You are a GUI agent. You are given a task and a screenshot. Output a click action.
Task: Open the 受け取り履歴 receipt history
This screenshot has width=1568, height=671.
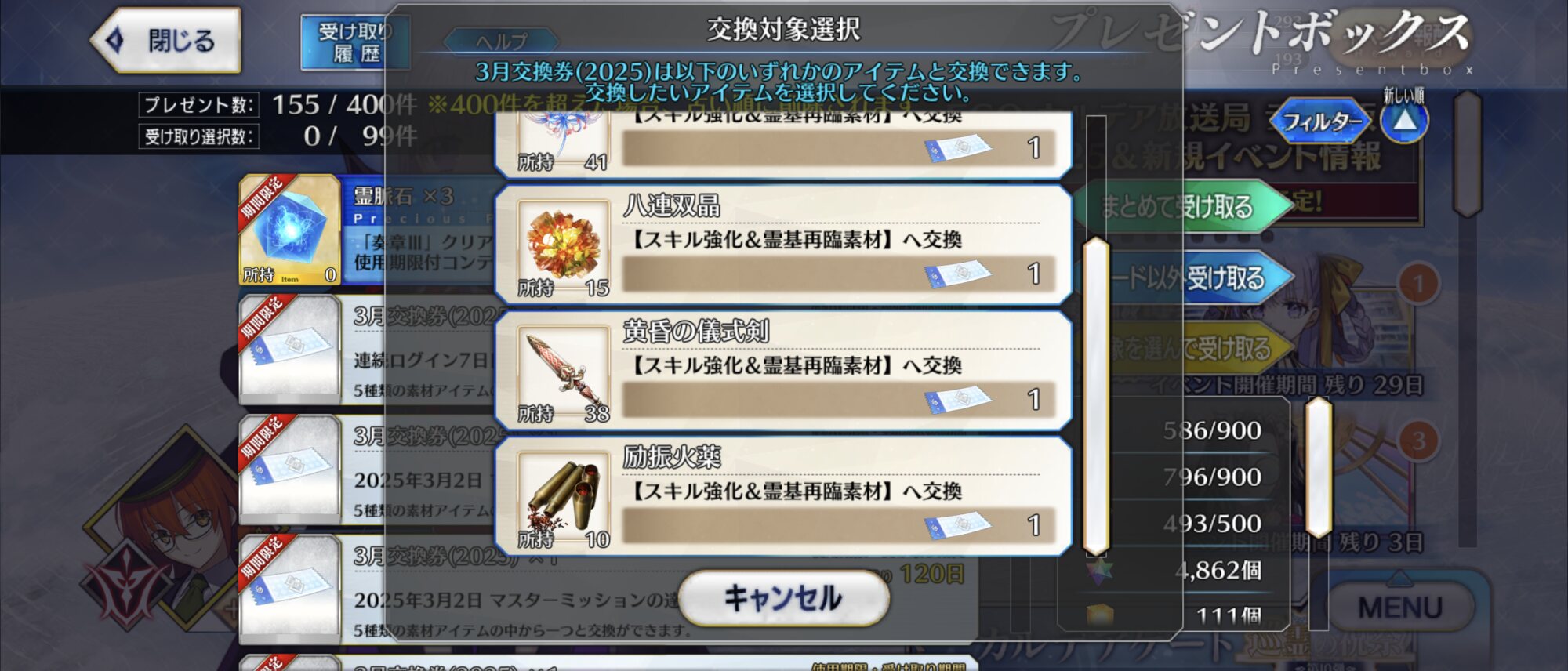click(355, 42)
